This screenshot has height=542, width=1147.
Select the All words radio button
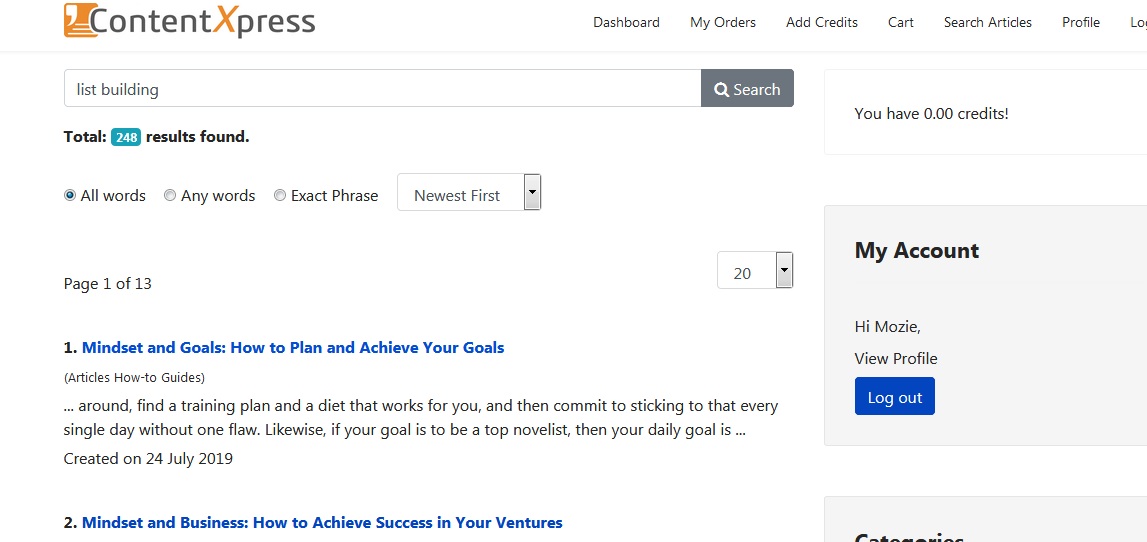69,195
